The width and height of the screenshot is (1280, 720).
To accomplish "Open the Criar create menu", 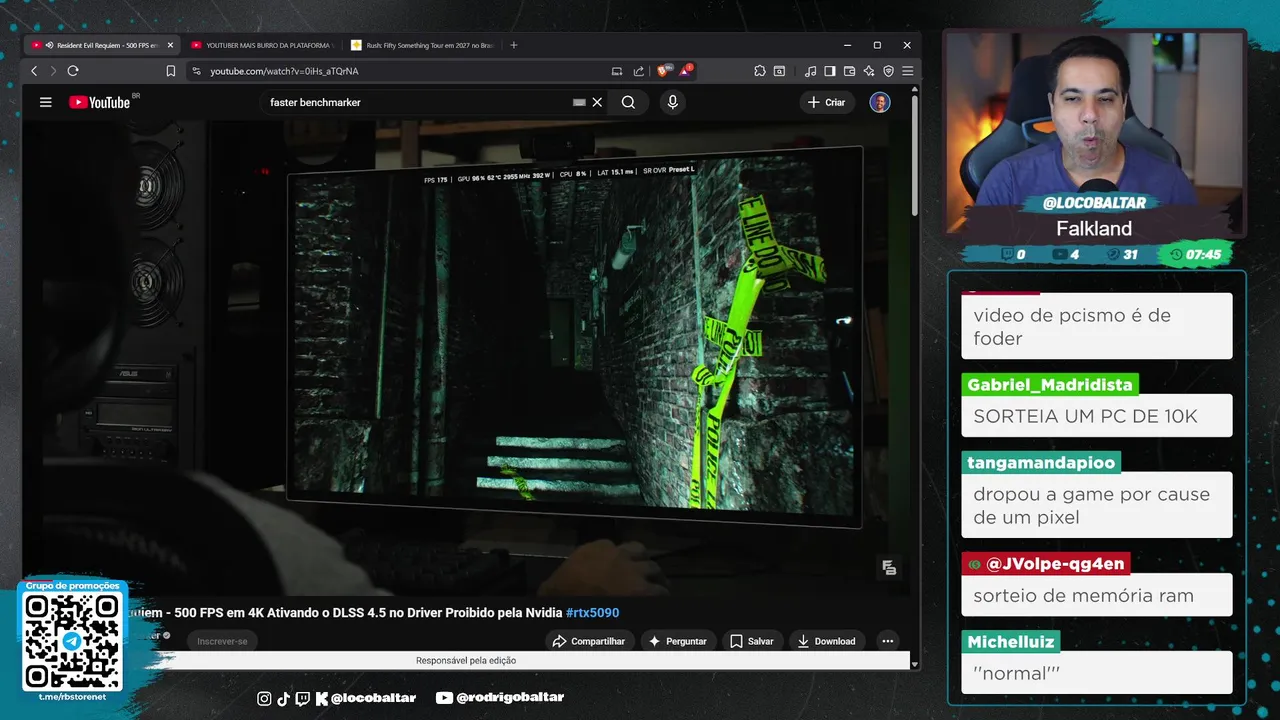I will point(826,102).
